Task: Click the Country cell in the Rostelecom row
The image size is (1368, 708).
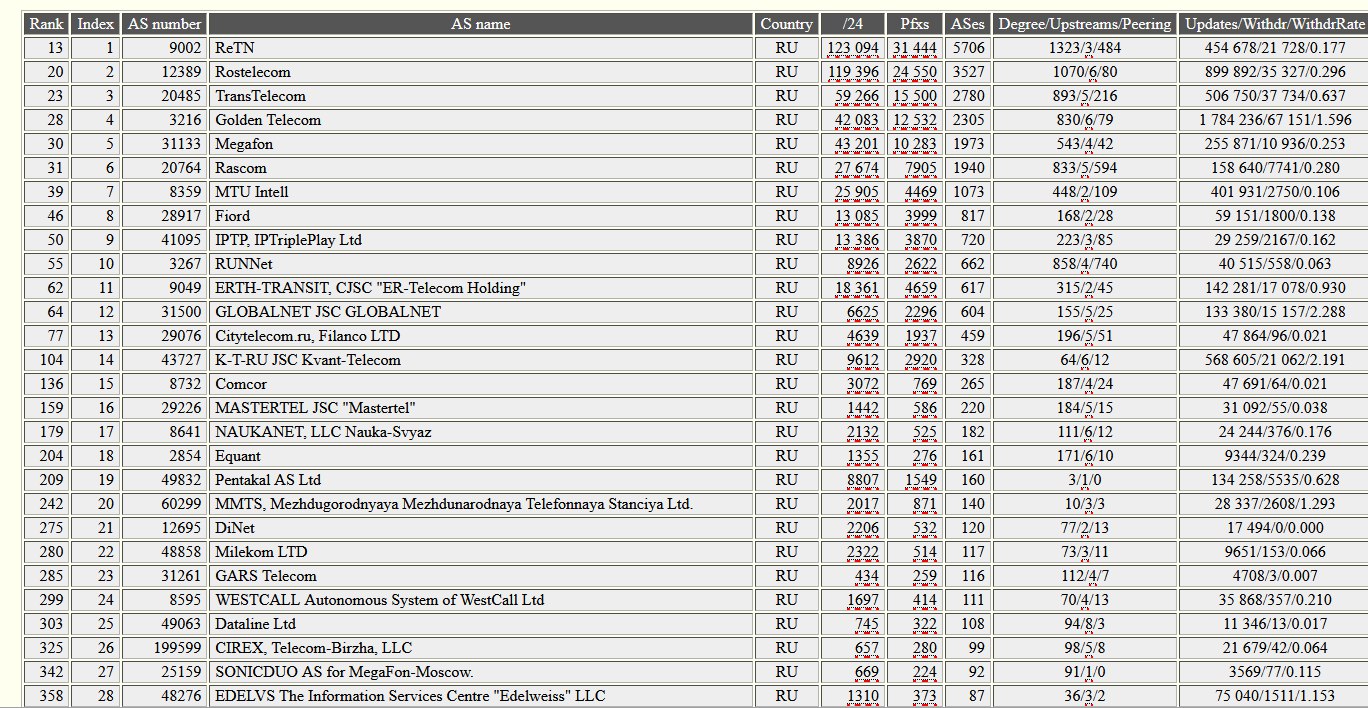Action: pyautogui.click(x=786, y=72)
